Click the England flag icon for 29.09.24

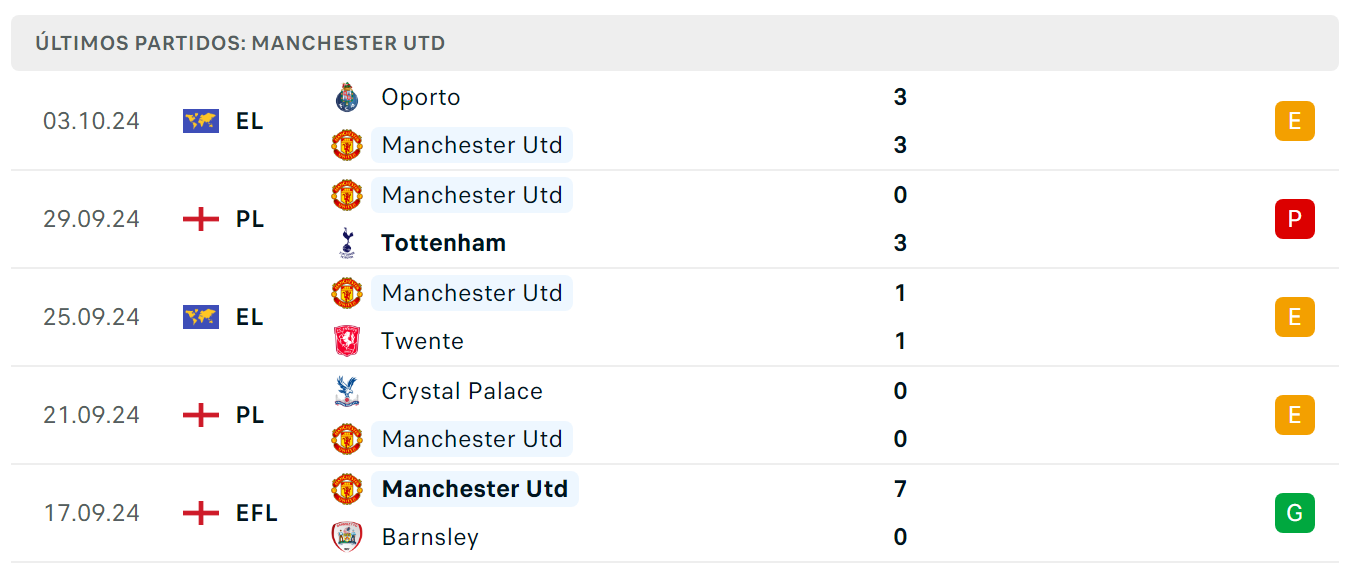(201, 219)
